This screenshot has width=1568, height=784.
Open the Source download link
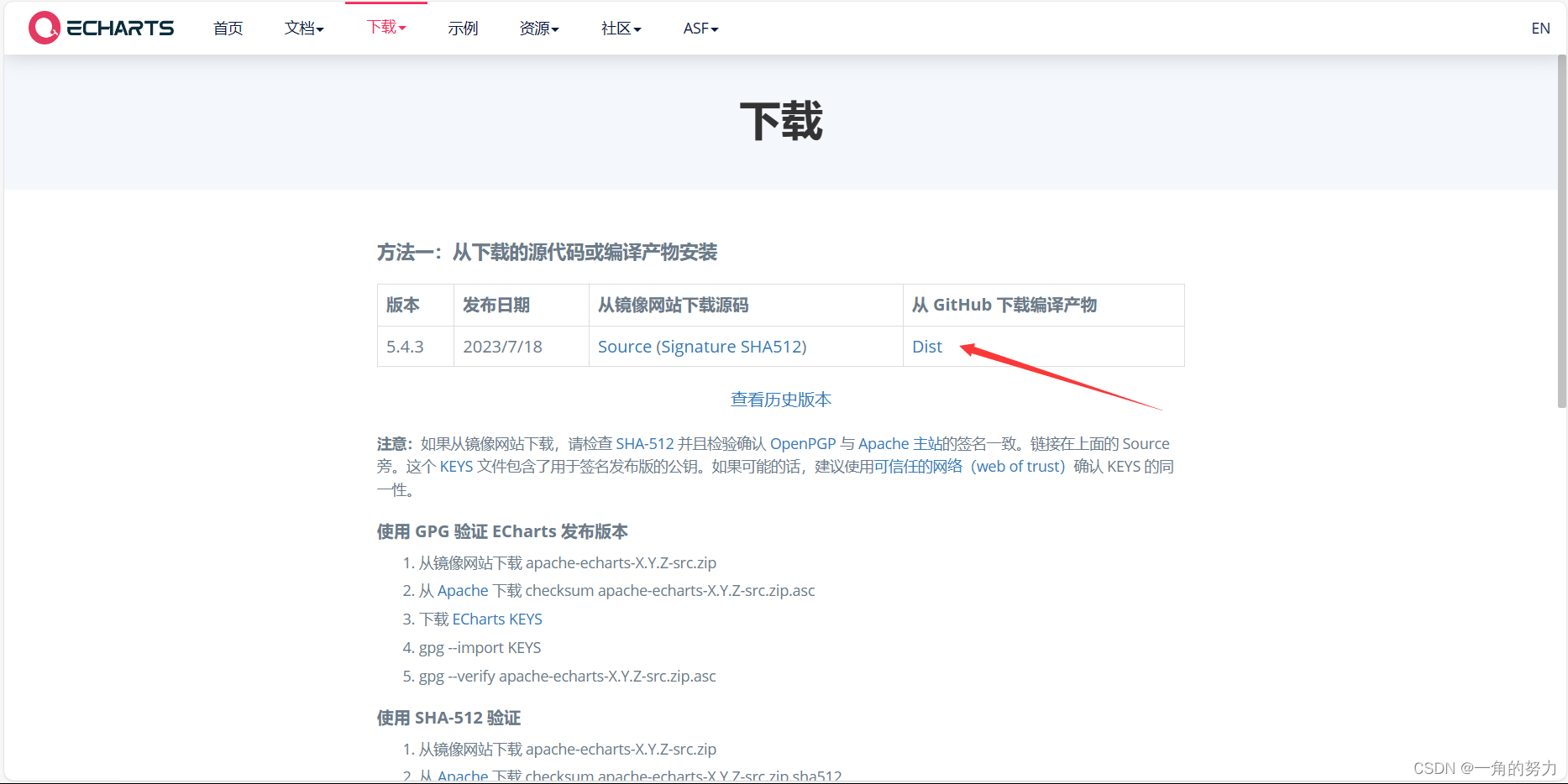[x=623, y=346]
